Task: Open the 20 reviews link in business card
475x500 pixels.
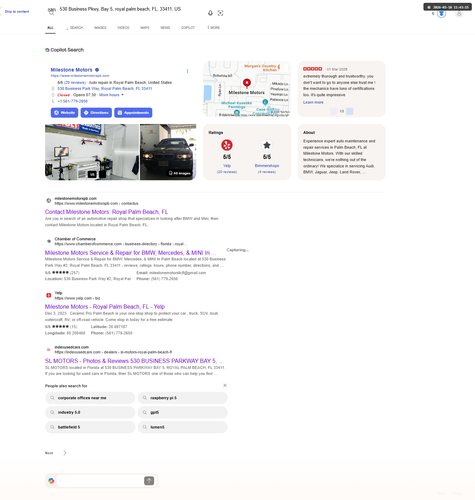Action: [x=75, y=82]
